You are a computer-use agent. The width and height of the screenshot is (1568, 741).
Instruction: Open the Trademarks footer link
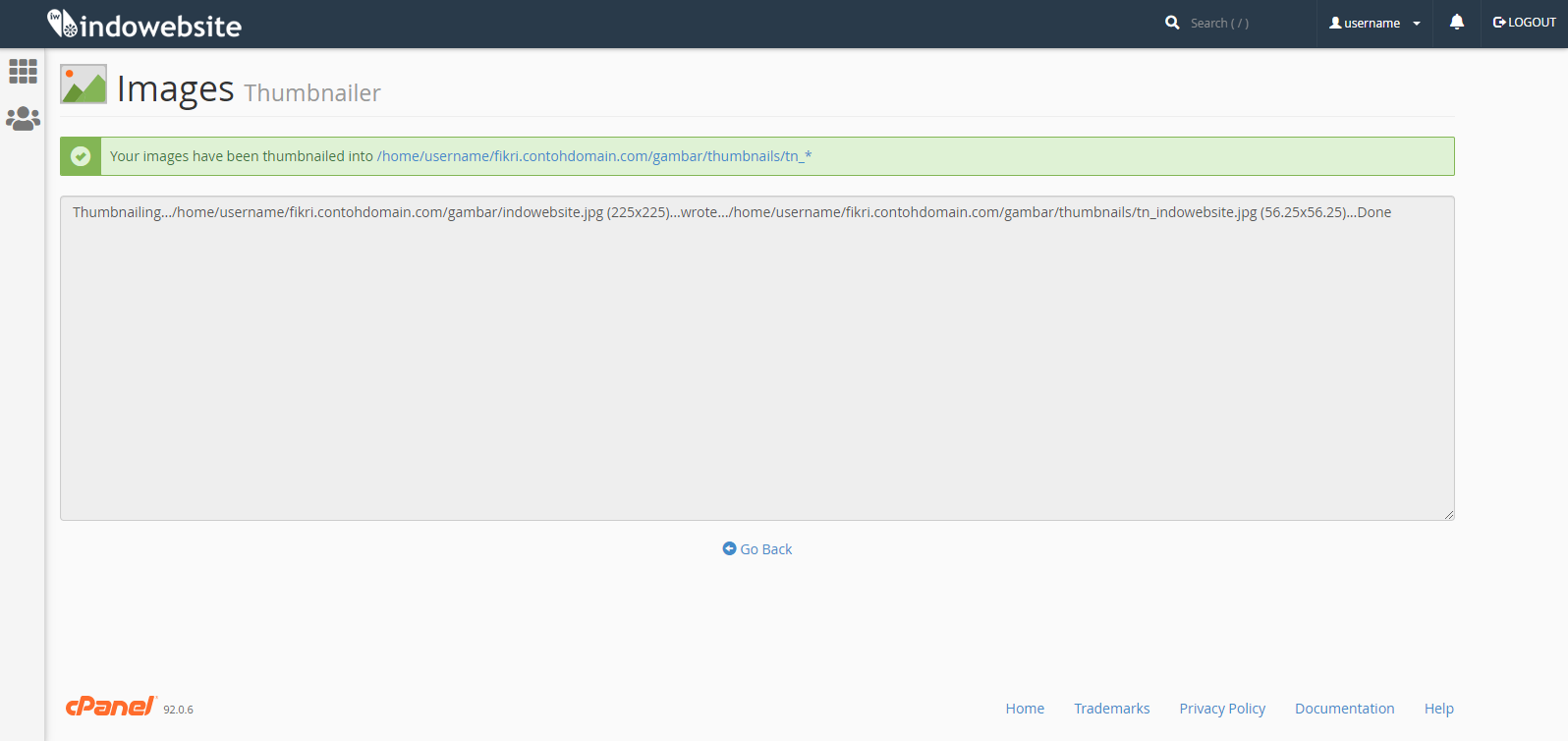coord(1111,709)
